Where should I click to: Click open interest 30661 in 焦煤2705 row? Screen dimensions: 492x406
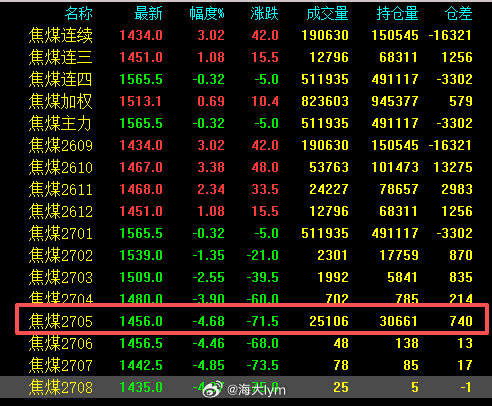(399, 321)
